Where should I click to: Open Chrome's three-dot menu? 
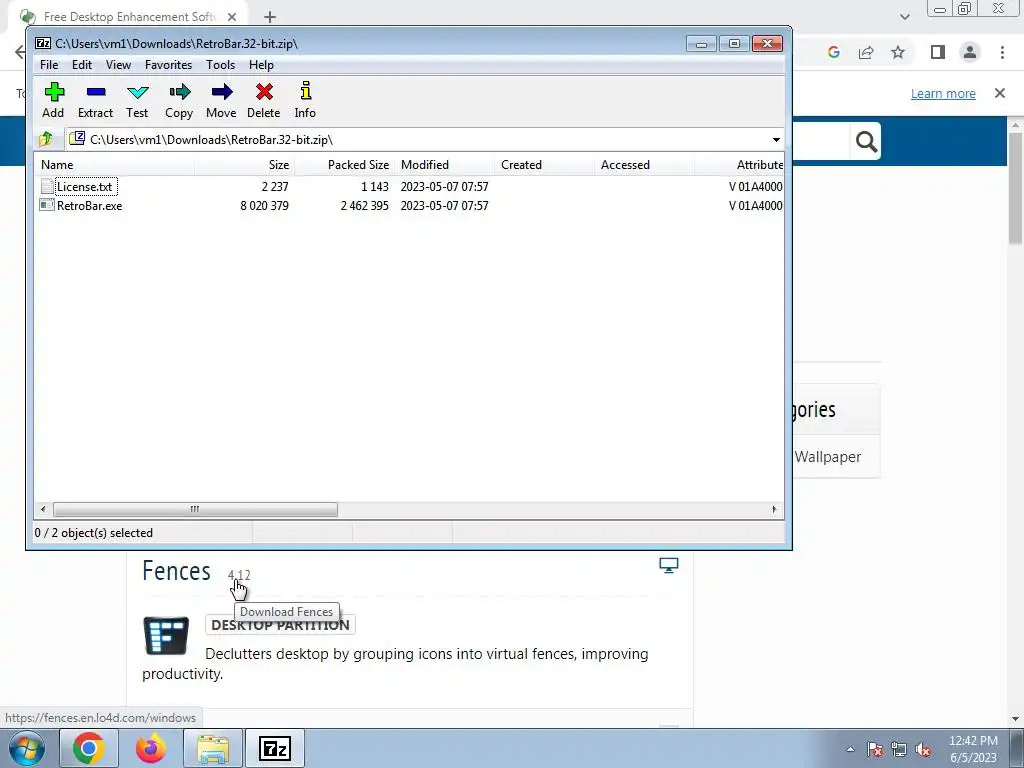coord(1002,52)
